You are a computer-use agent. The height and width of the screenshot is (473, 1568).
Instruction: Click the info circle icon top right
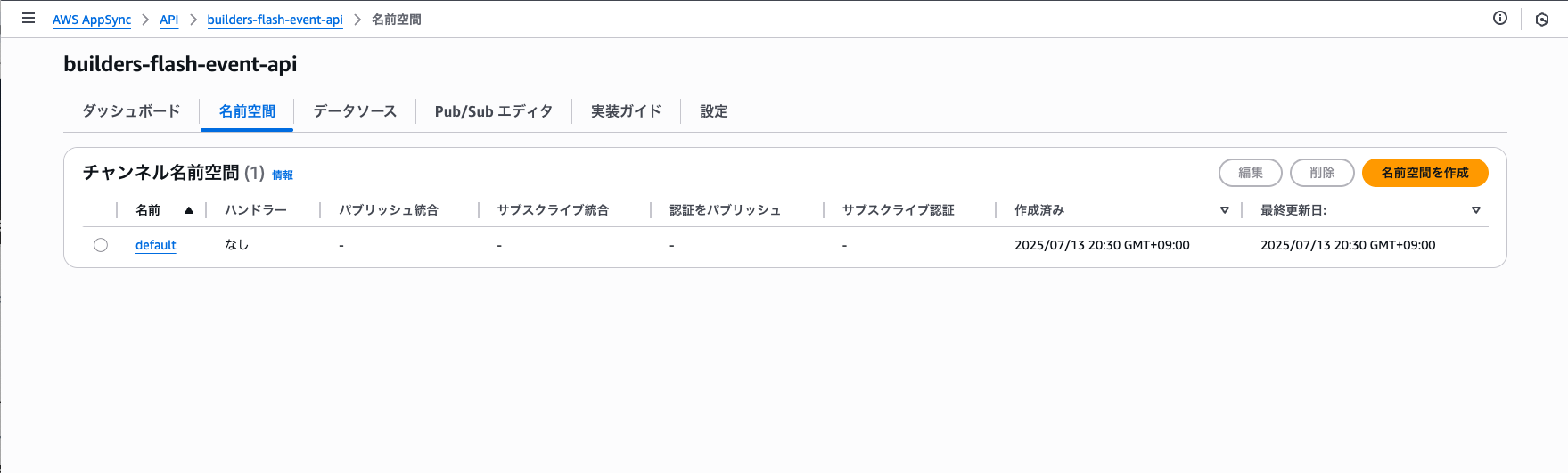[x=1500, y=18]
